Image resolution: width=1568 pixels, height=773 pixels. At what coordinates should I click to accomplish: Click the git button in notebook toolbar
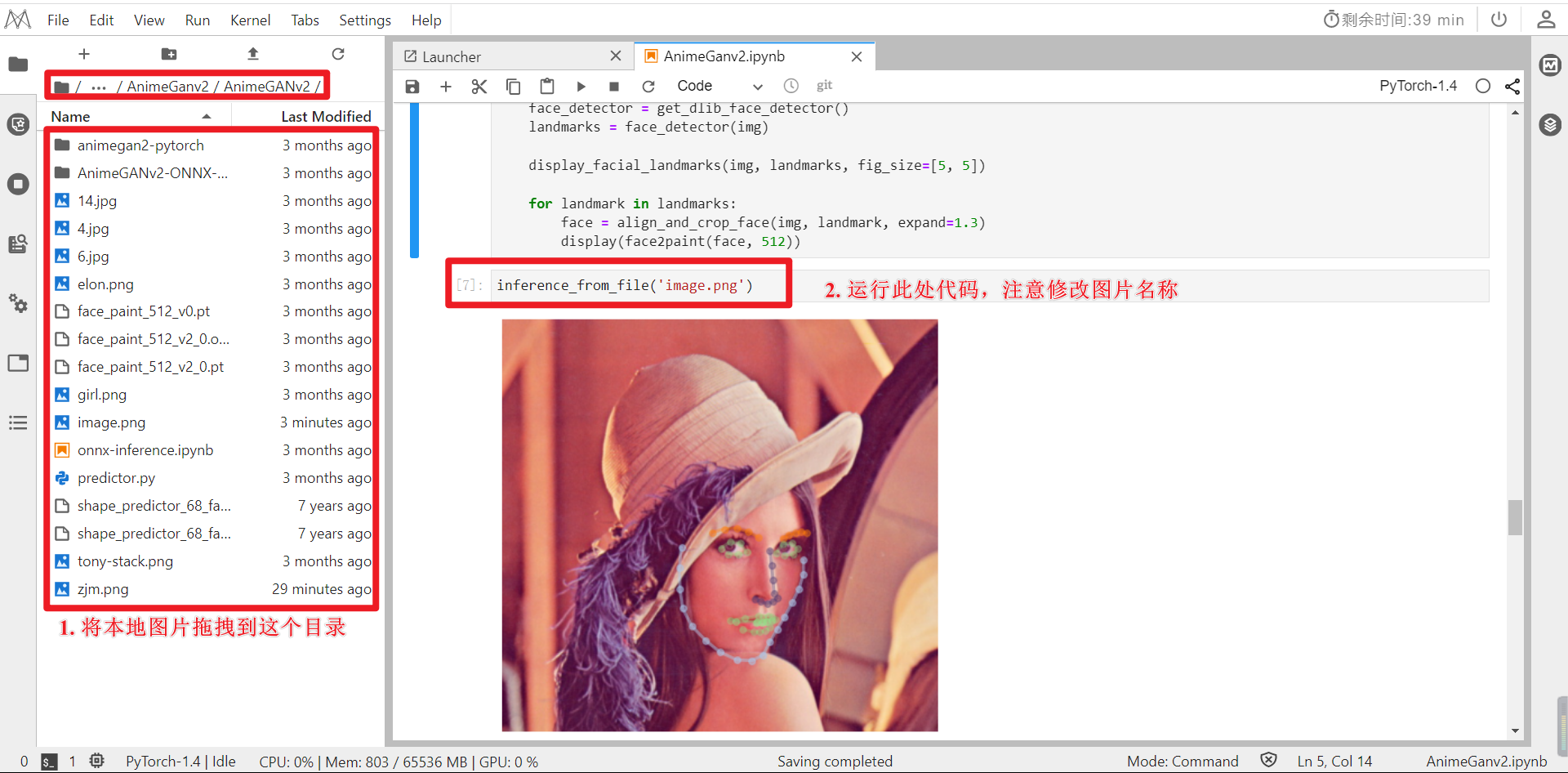pos(824,85)
